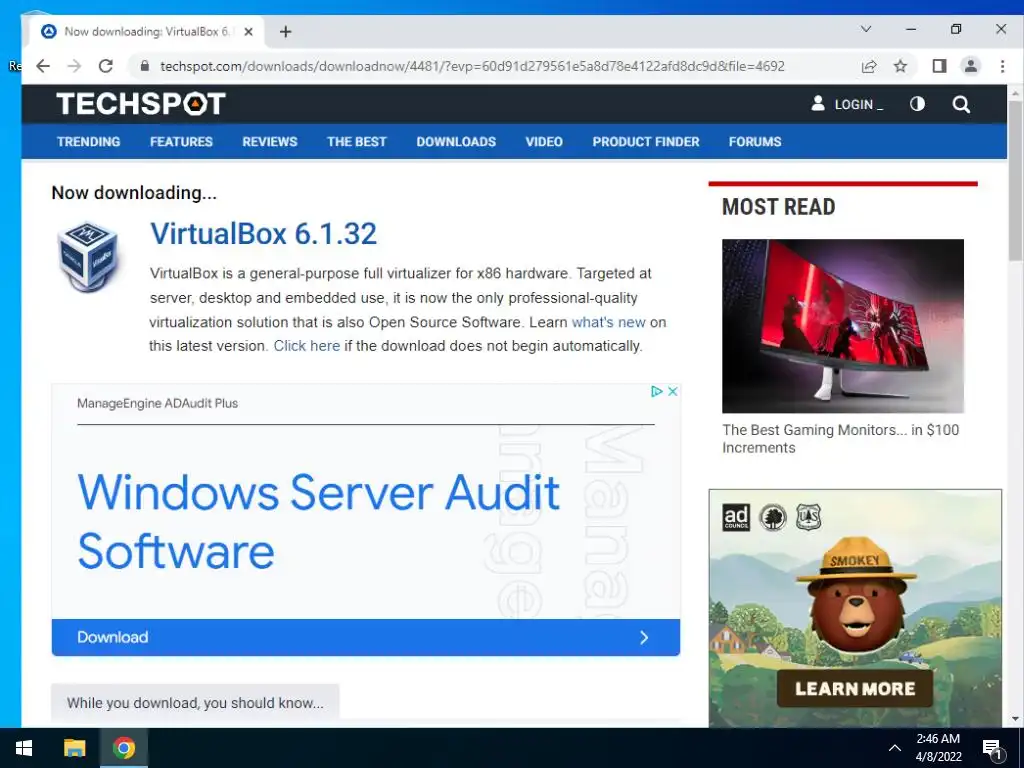Go to the REVIEWS section
The height and width of the screenshot is (768, 1024).
click(x=270, y=142)
